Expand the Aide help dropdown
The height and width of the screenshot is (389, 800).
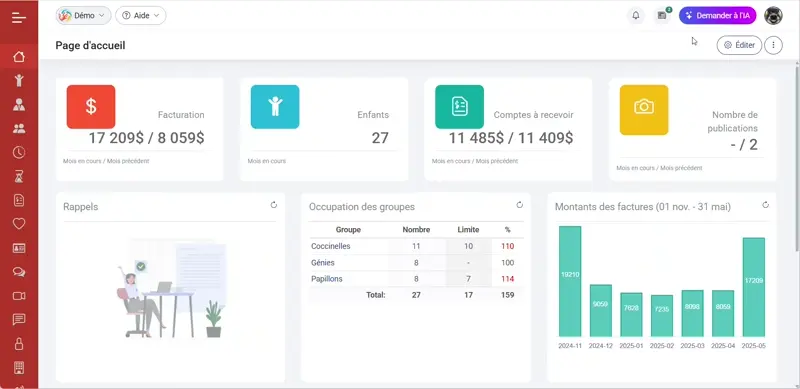point(141,15)
